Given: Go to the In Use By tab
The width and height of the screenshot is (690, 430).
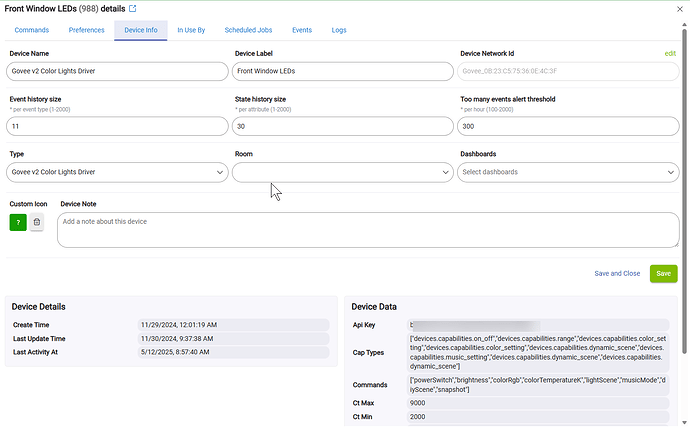Looking at the screenshot, I should tap(191, 30).
